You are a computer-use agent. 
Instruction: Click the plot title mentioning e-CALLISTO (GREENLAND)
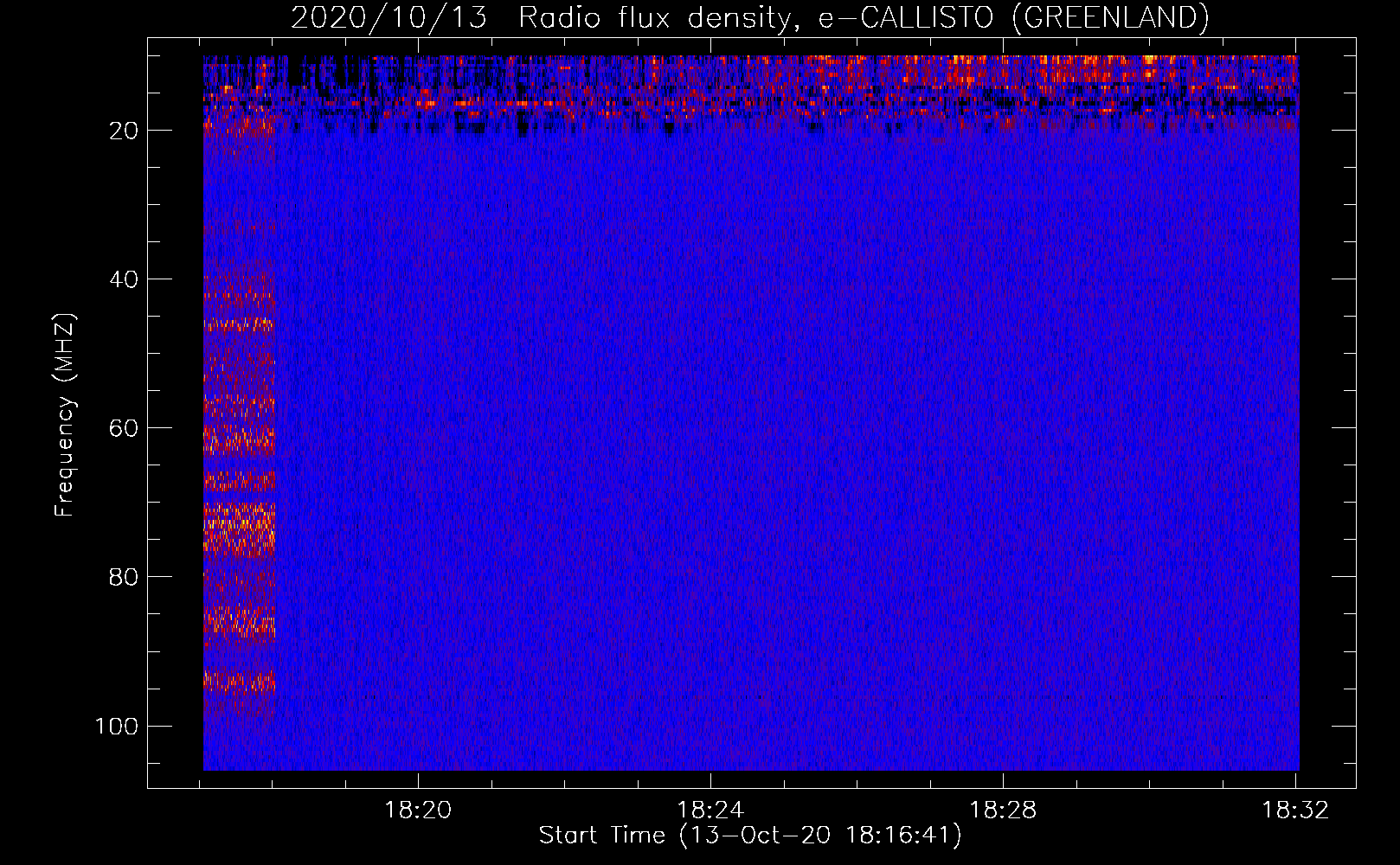pos(750,17)
